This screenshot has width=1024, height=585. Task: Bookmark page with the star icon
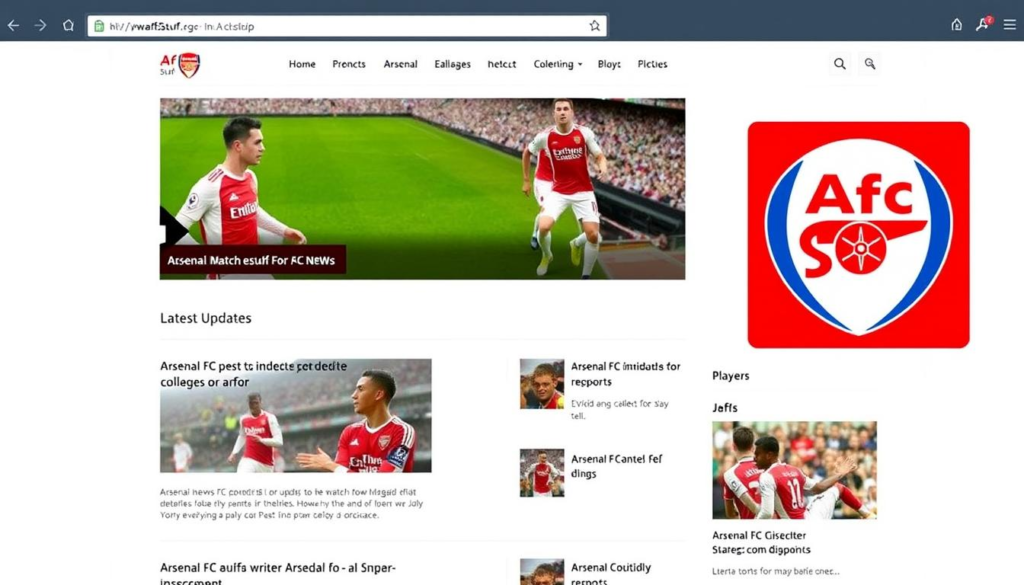click(594, 26)
